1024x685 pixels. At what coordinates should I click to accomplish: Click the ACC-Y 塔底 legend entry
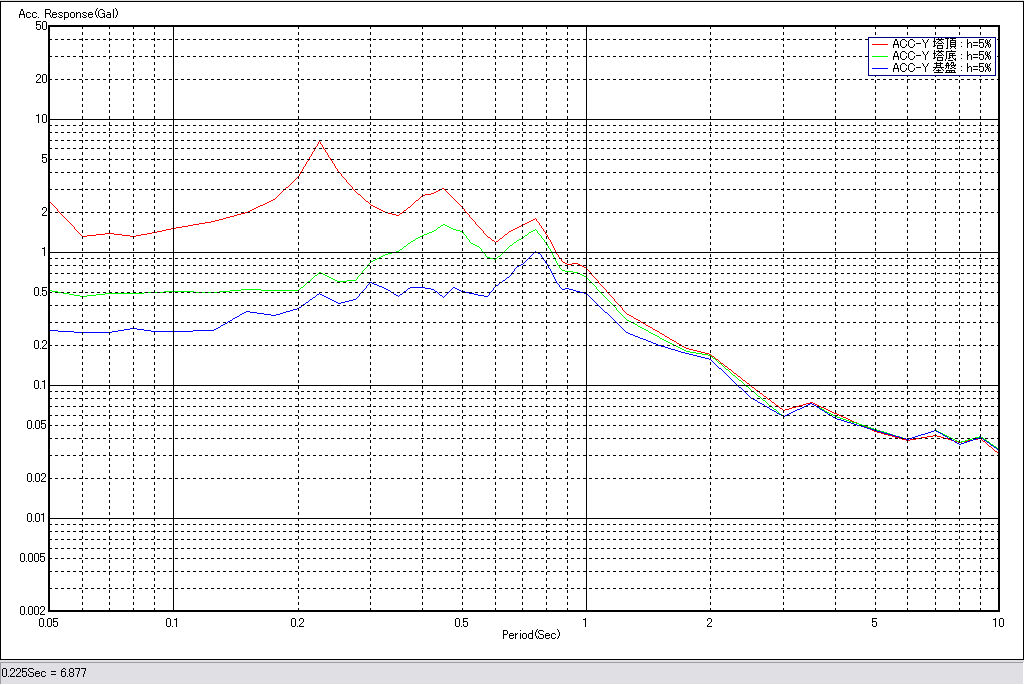point(941,56)
